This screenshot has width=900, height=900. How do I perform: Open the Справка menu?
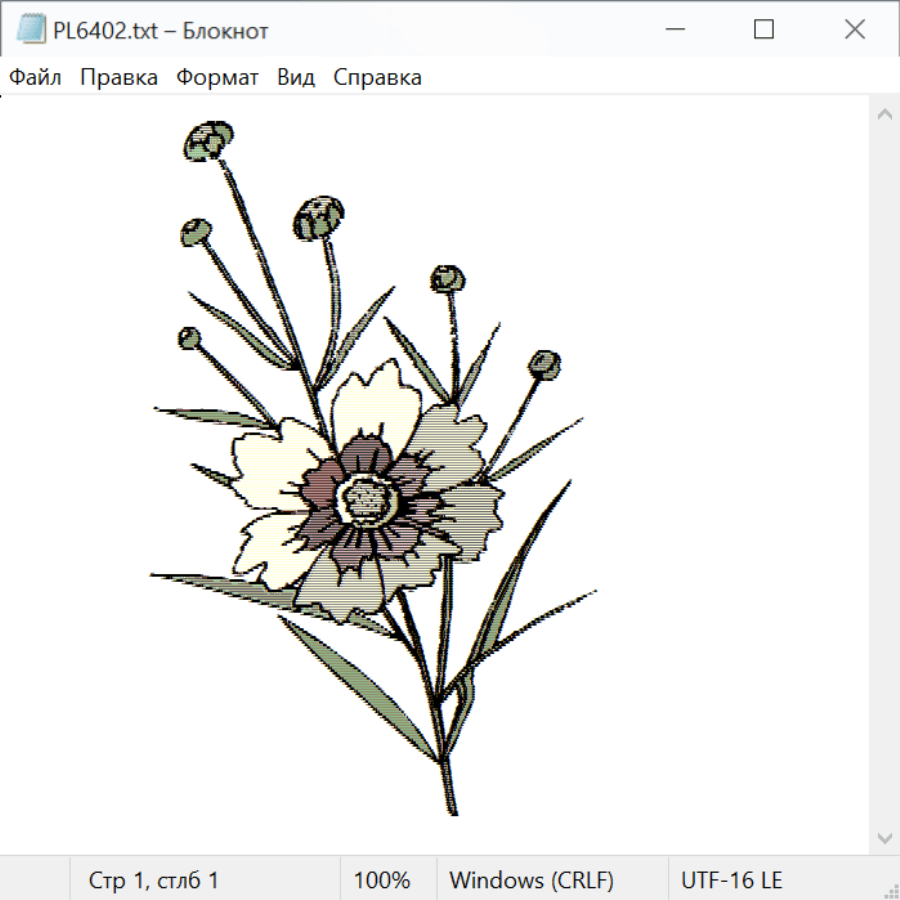tap(377, 77)
